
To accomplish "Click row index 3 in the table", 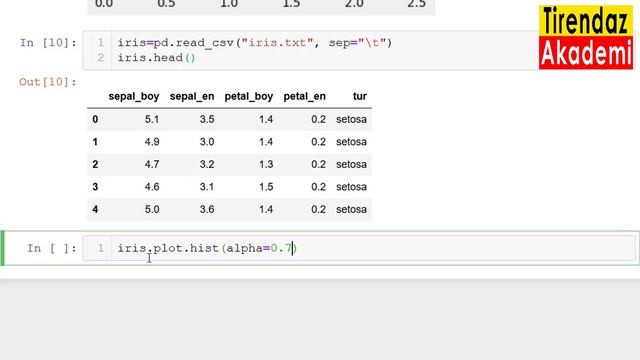I will coord(95,187).
